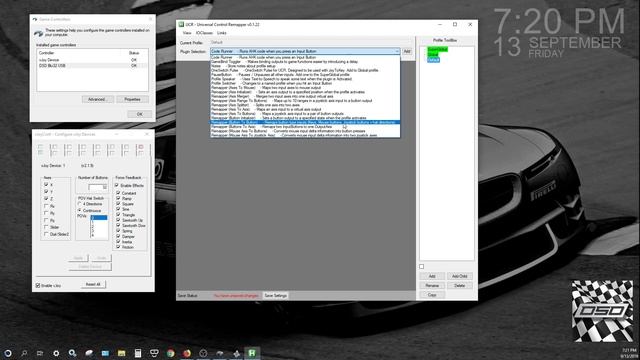Choose Profile Speaker plugin entry
Viewport: 640px width, 360px height.
tap(305, 79)
